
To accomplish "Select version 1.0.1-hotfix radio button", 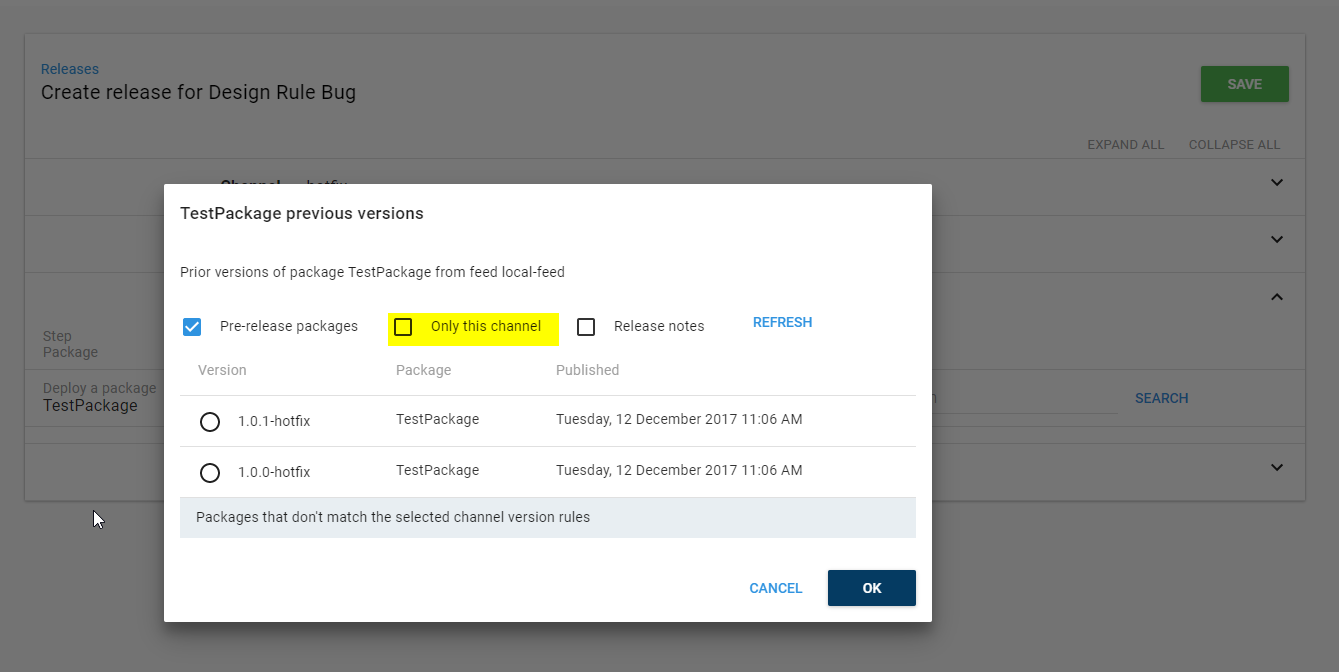I will [x=209, y=421].
